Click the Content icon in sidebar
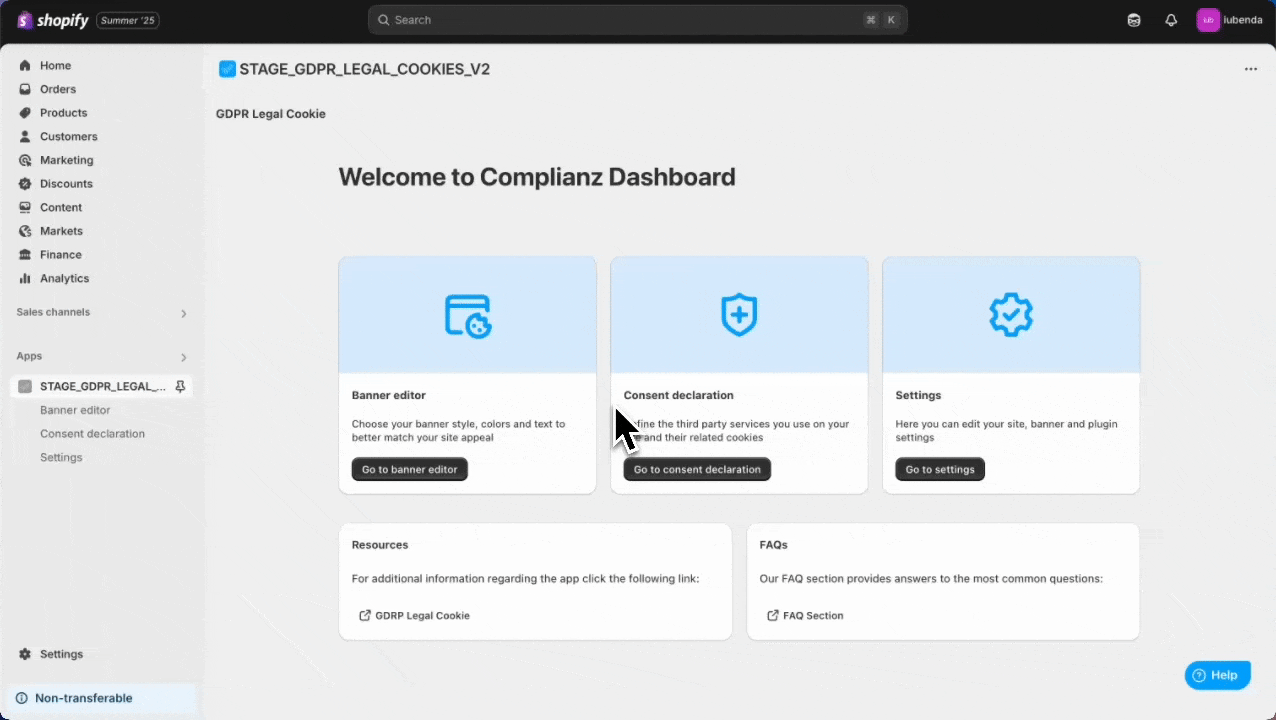This screenshot has height=720, width=1276. pos(25,207)
